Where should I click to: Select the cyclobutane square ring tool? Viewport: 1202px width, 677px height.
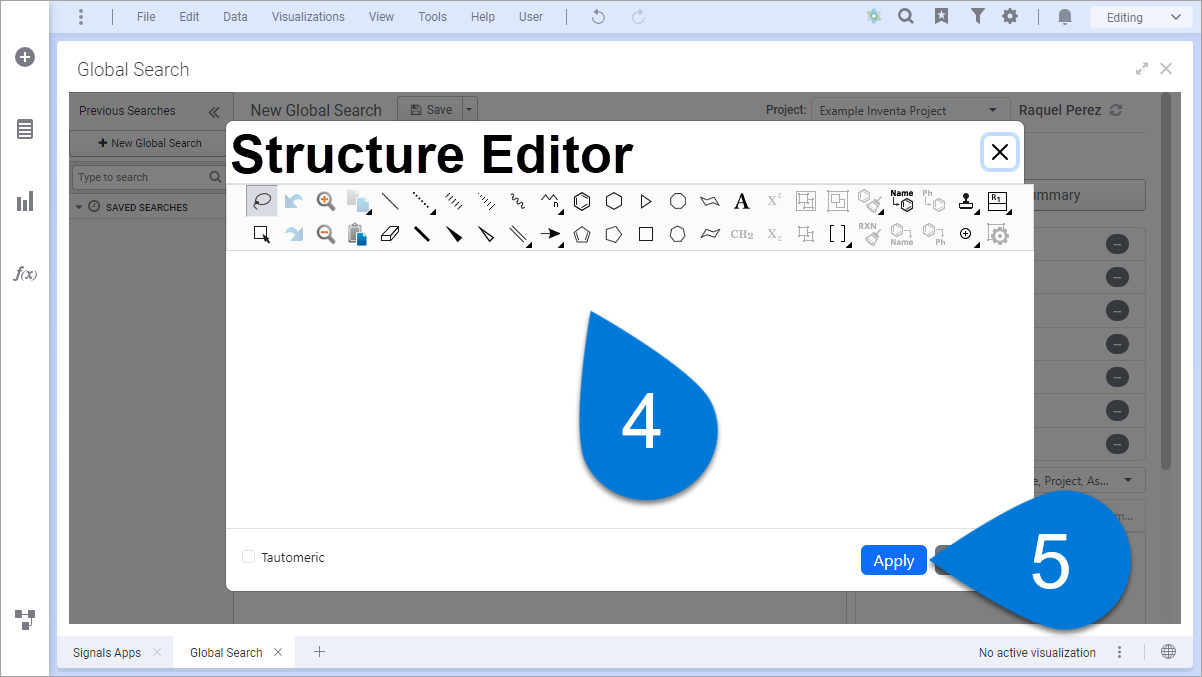coord(646,234)
